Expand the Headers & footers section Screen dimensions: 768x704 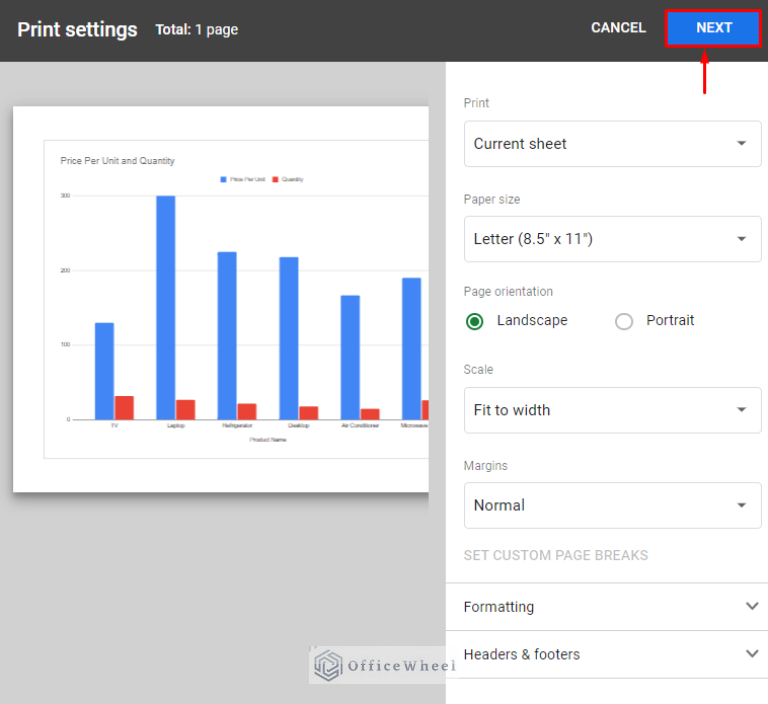pyautogui.click(x=607, y=654)
